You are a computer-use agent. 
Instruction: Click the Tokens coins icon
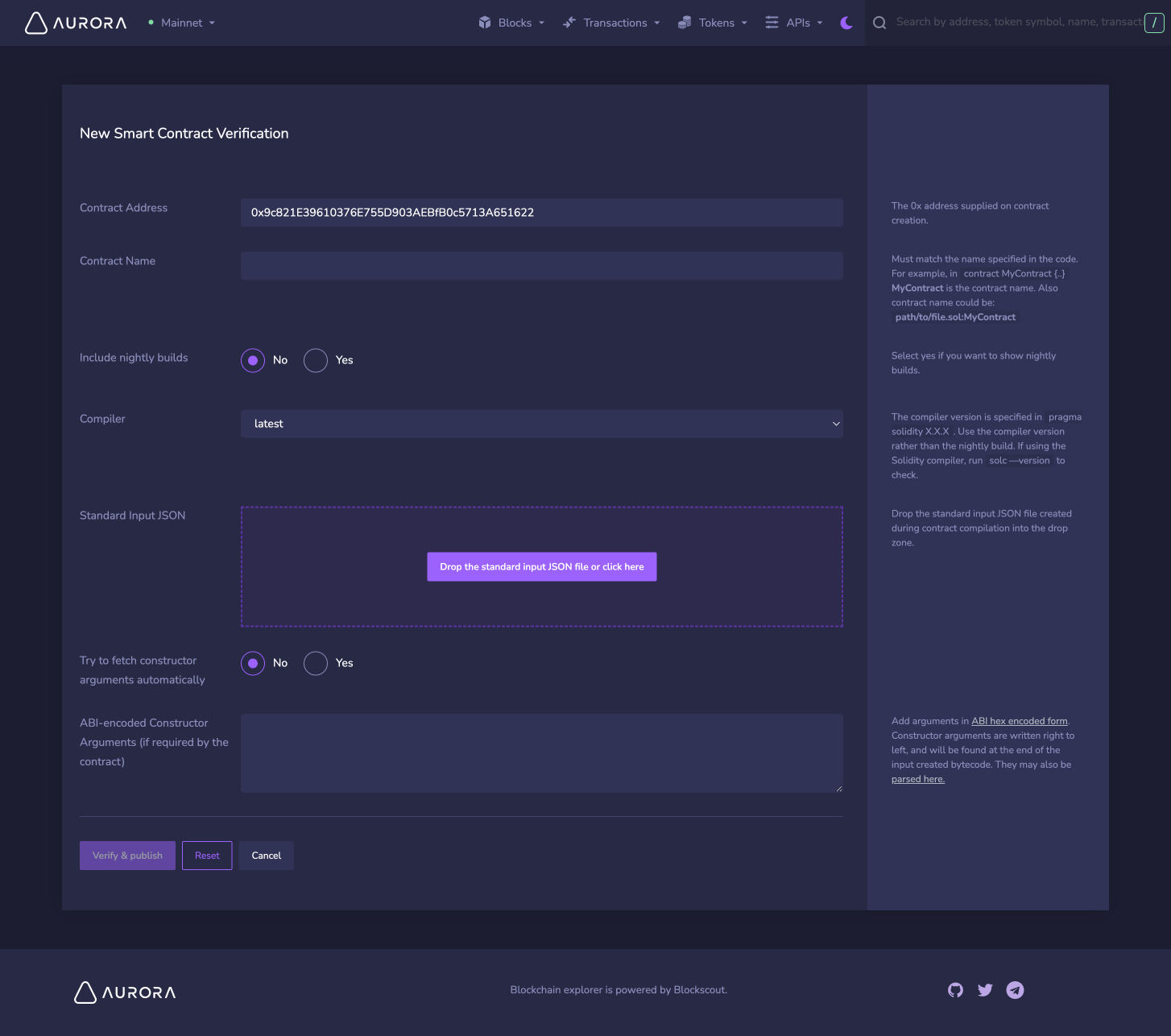point(685,23)
